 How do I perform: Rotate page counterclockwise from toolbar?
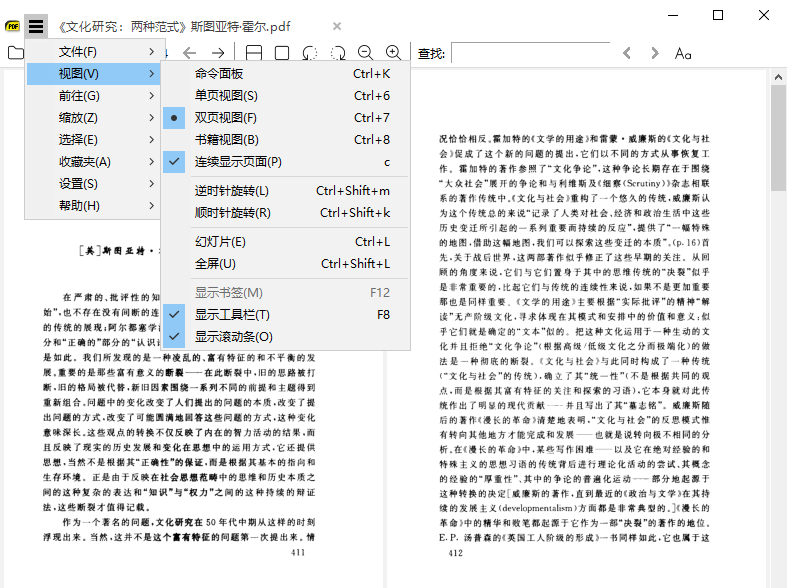pyautogui.click(x=310, y=53)
